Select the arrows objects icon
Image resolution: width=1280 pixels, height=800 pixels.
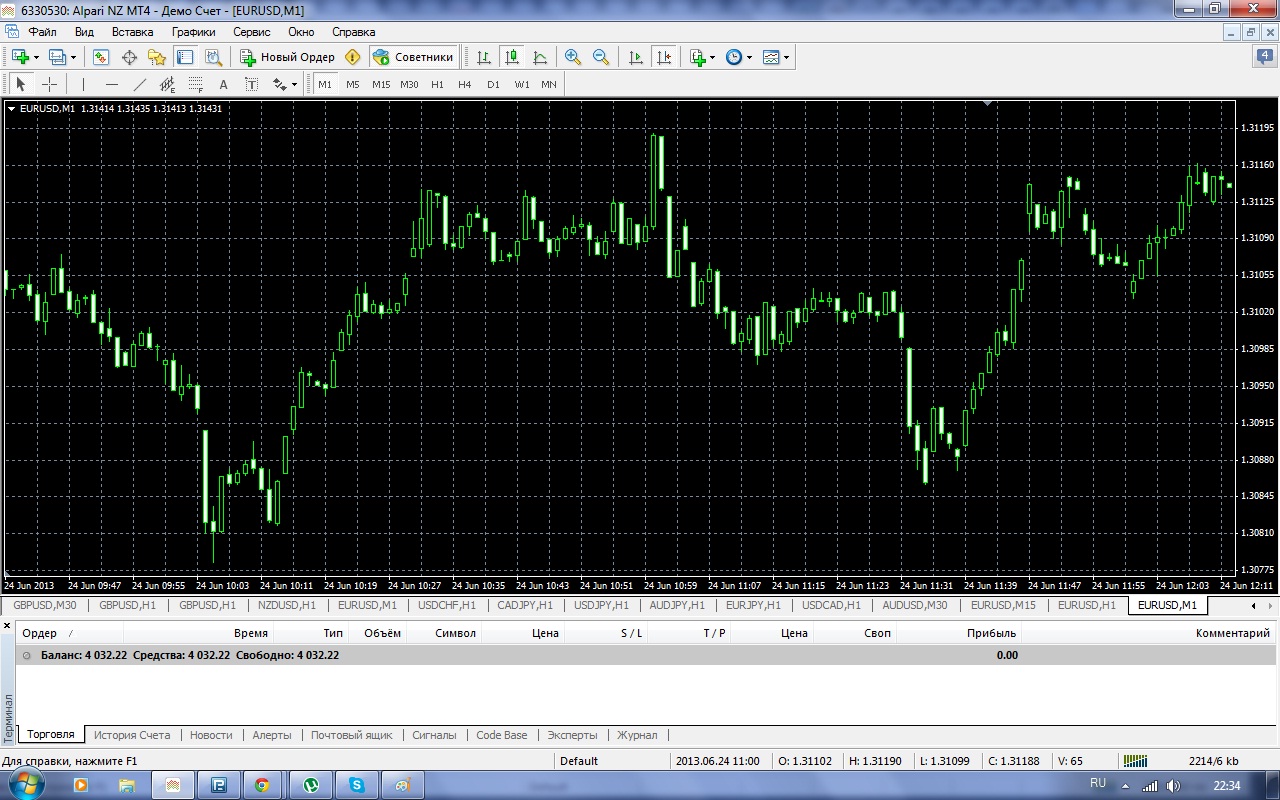279,85
